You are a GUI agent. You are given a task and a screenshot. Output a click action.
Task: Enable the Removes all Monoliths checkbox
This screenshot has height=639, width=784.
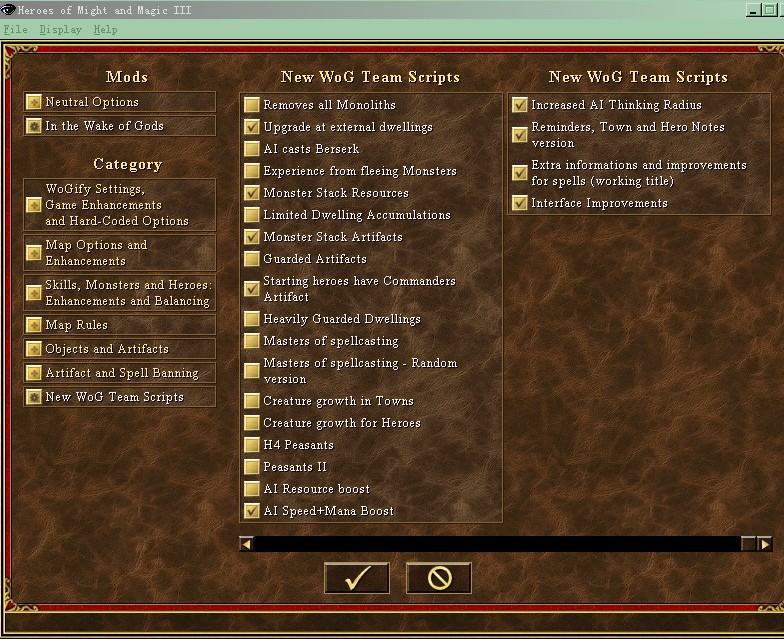pos(252,105)
